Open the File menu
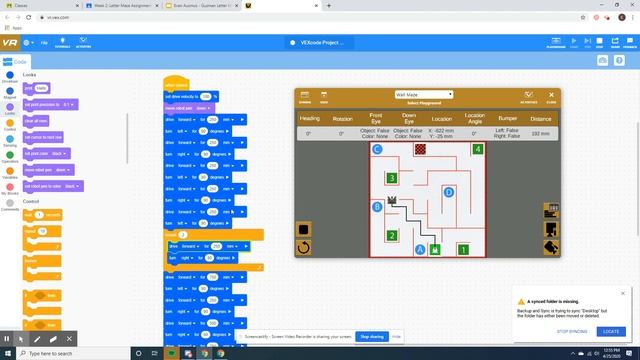Screen dimensions: 640x360 pyautogui.click(x=44, y=42)
